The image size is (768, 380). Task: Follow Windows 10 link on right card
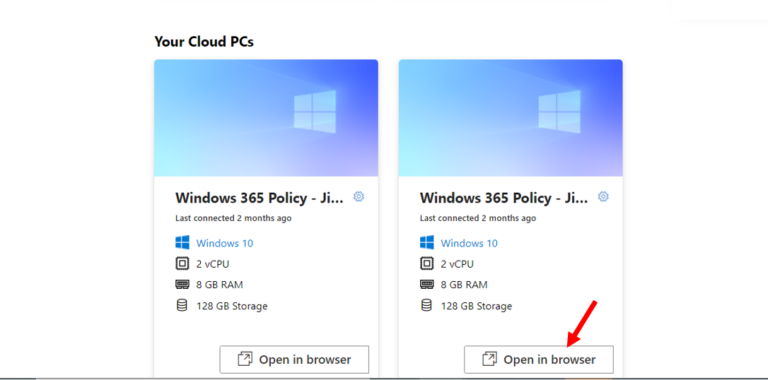click(x=469, y=243)
